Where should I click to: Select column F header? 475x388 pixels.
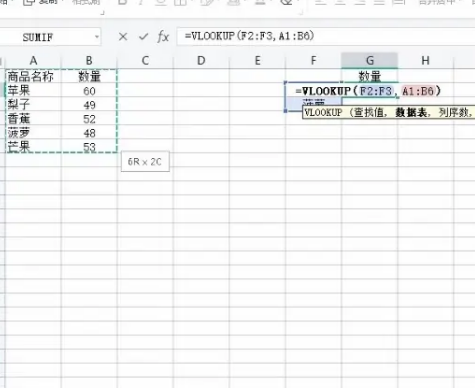pyautogui.click(x=313, y=61)
